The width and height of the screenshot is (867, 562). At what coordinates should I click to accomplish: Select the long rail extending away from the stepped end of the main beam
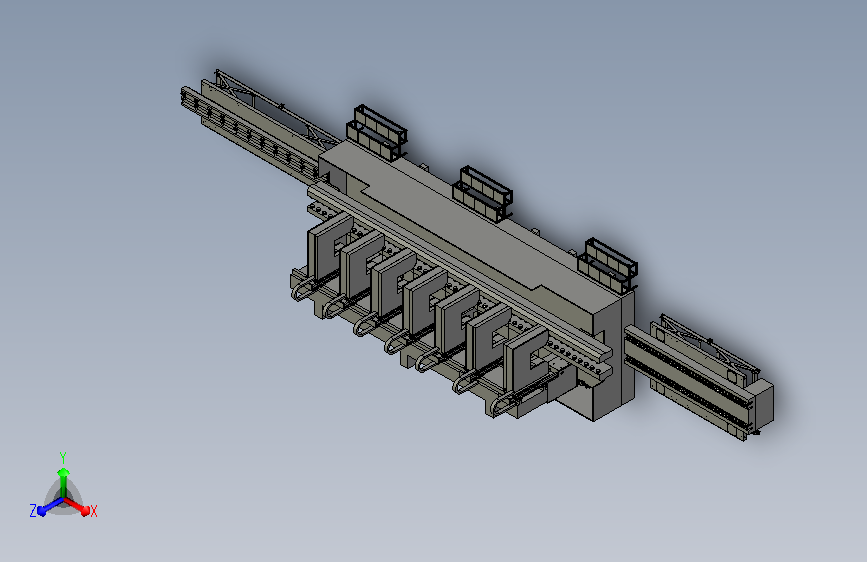click(x=252, y=131)
